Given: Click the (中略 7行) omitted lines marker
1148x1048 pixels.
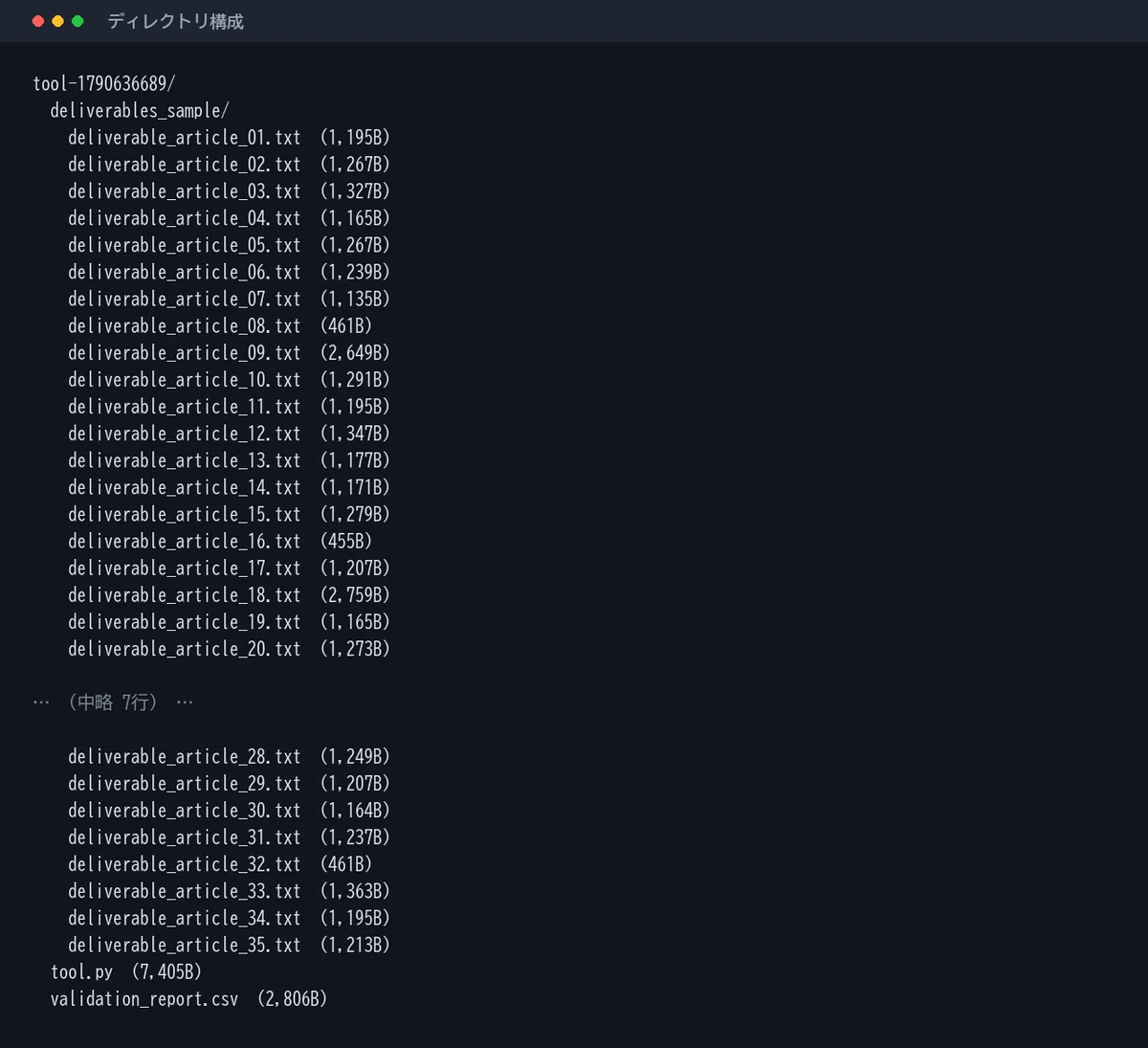Looking at the screenshot, I should [x=113, y=702].
